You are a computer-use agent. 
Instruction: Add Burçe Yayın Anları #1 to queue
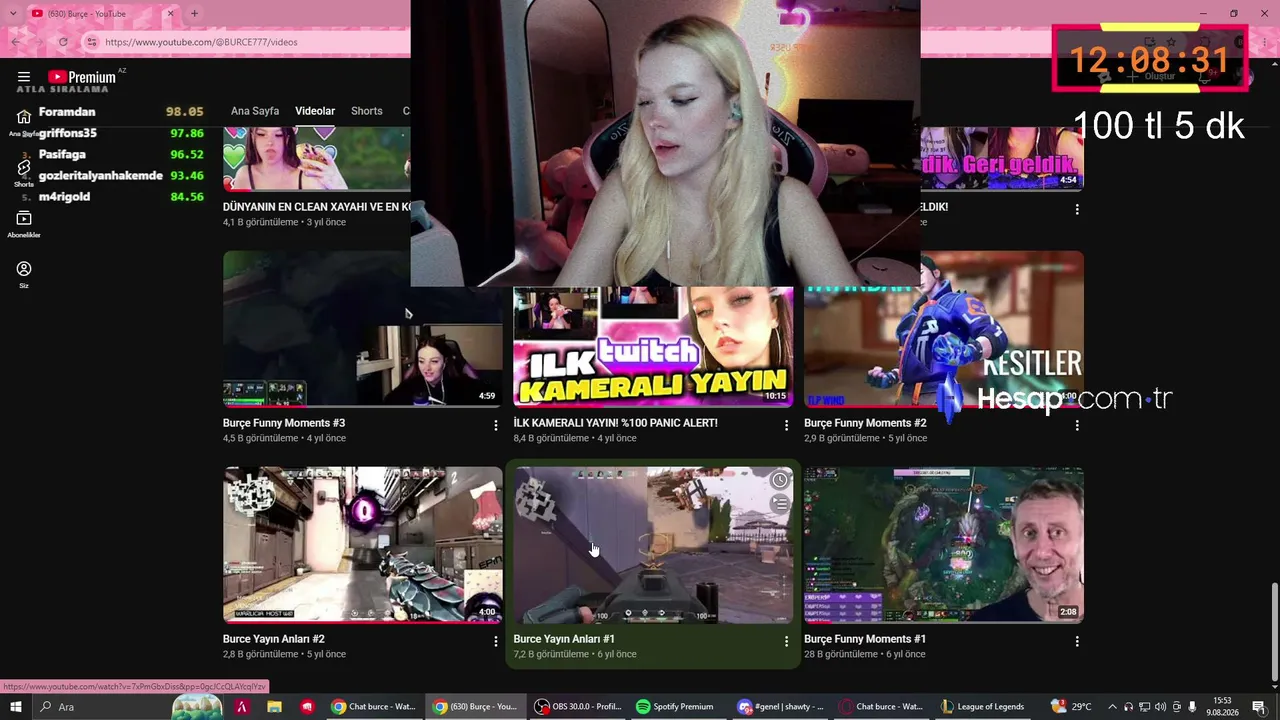coord(779,504)
